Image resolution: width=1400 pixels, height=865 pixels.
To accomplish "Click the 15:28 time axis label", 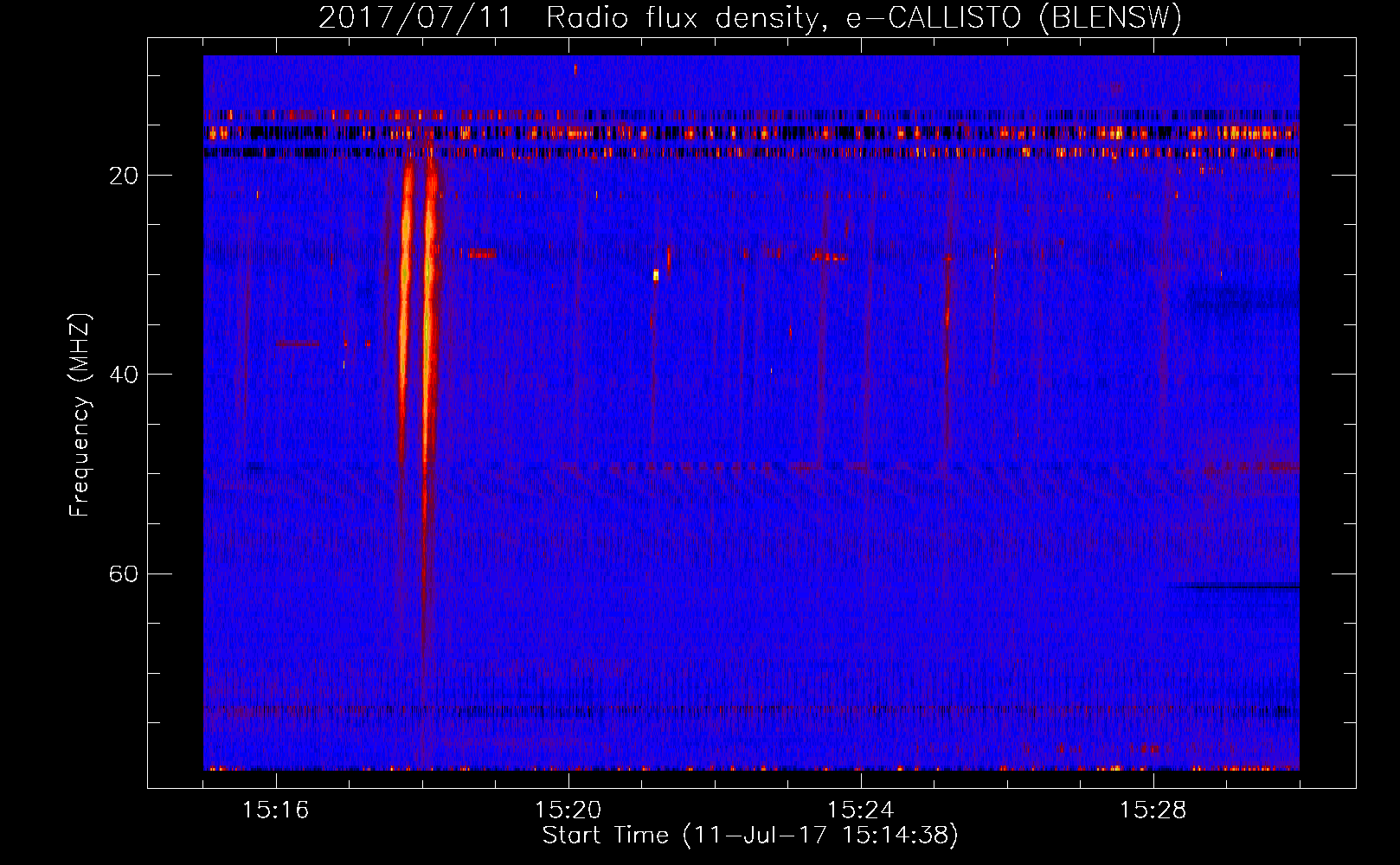I will tap(1153, 811).
